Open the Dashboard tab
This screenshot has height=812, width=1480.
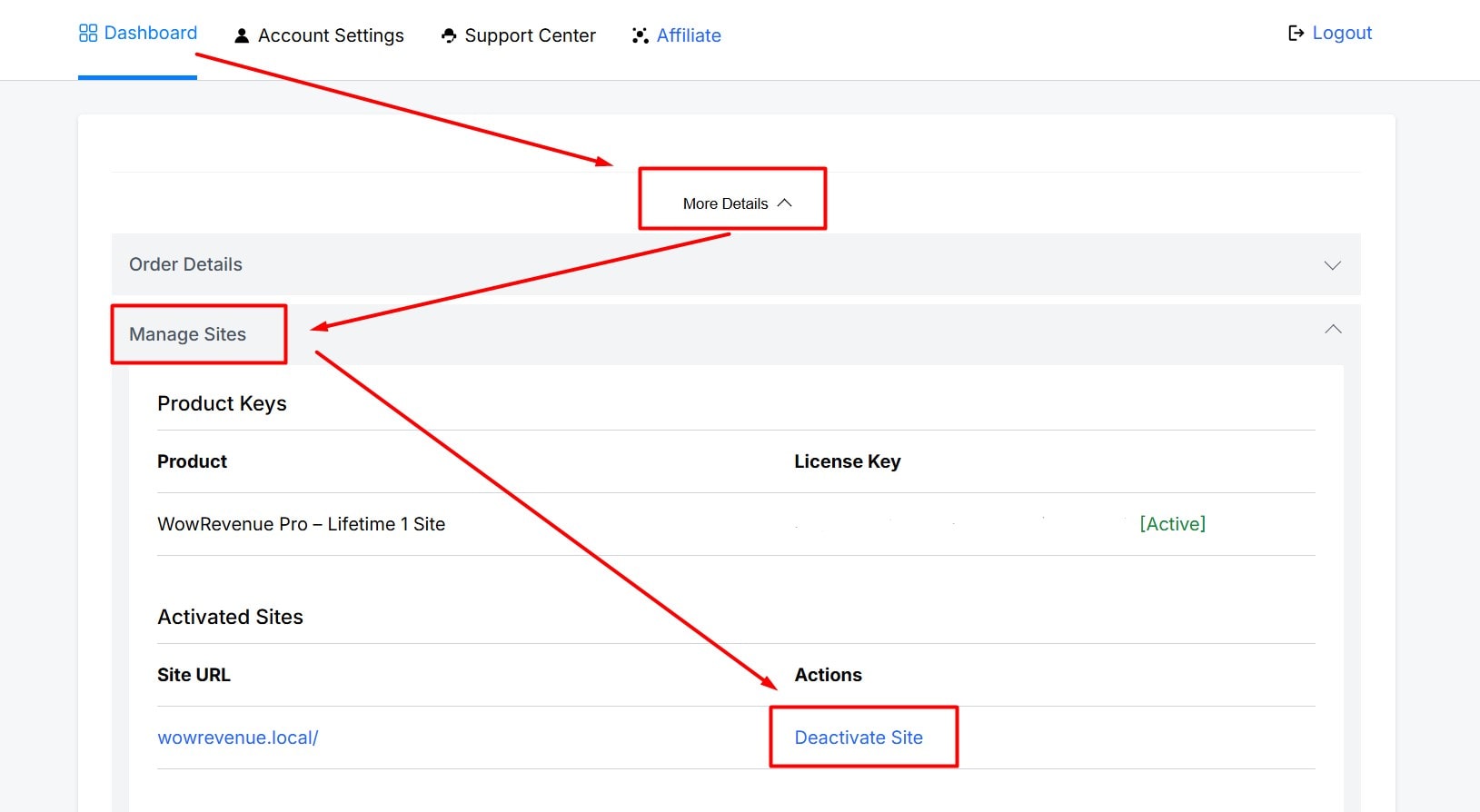[138, 34]
